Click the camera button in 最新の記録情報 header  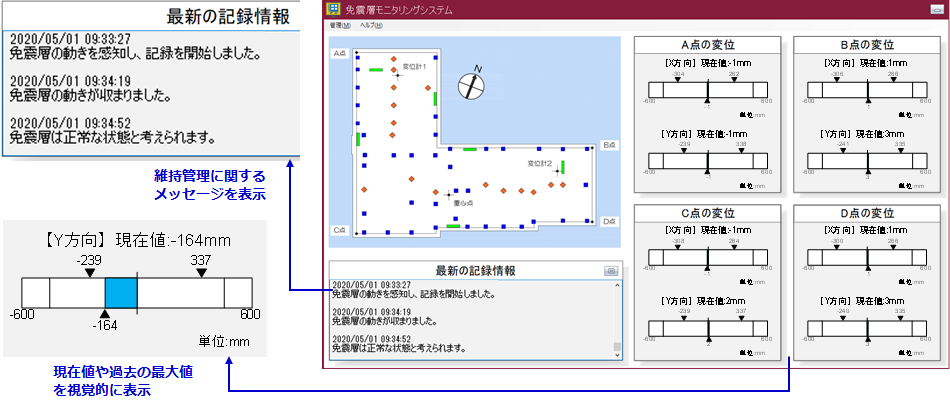click(x=610, y=270)
